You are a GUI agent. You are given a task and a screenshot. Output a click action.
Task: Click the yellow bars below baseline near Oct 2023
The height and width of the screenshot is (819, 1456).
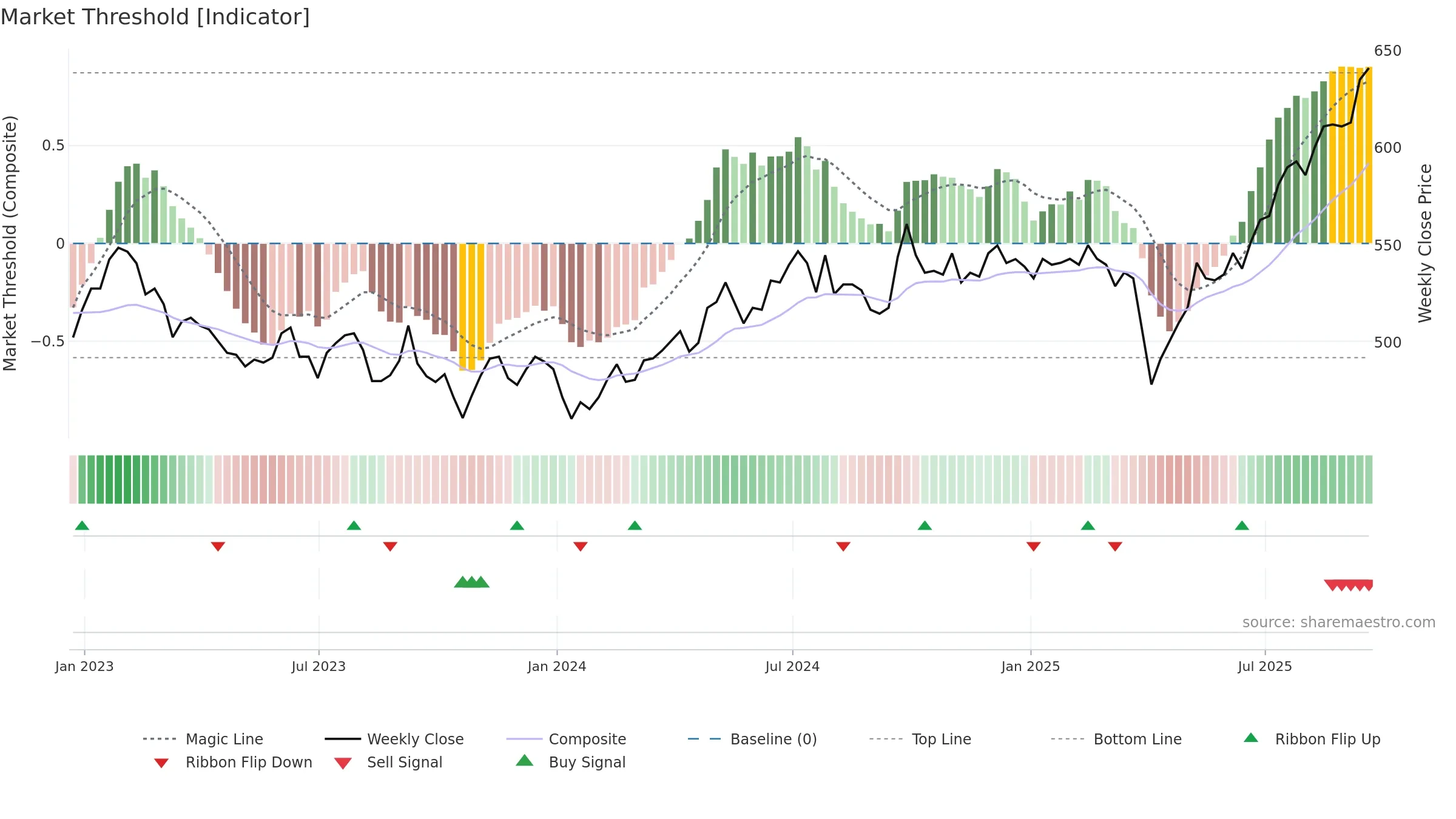click(x=471, y=306)
